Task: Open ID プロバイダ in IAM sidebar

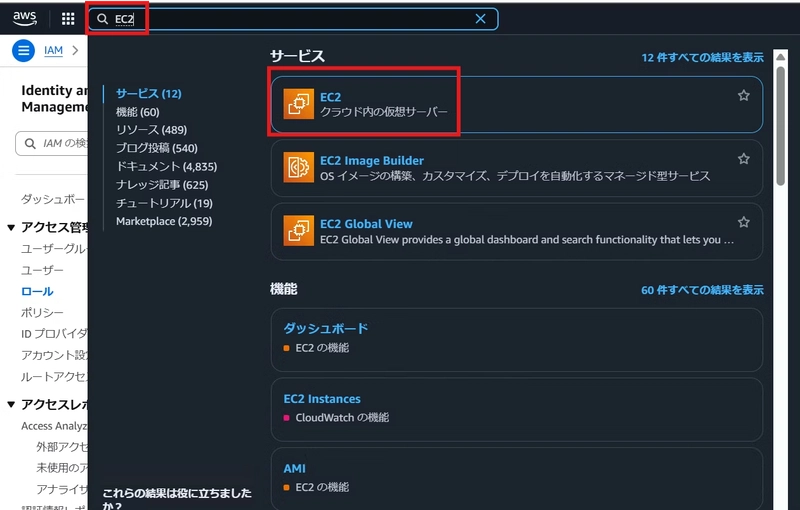Action: tap(54, 334)
